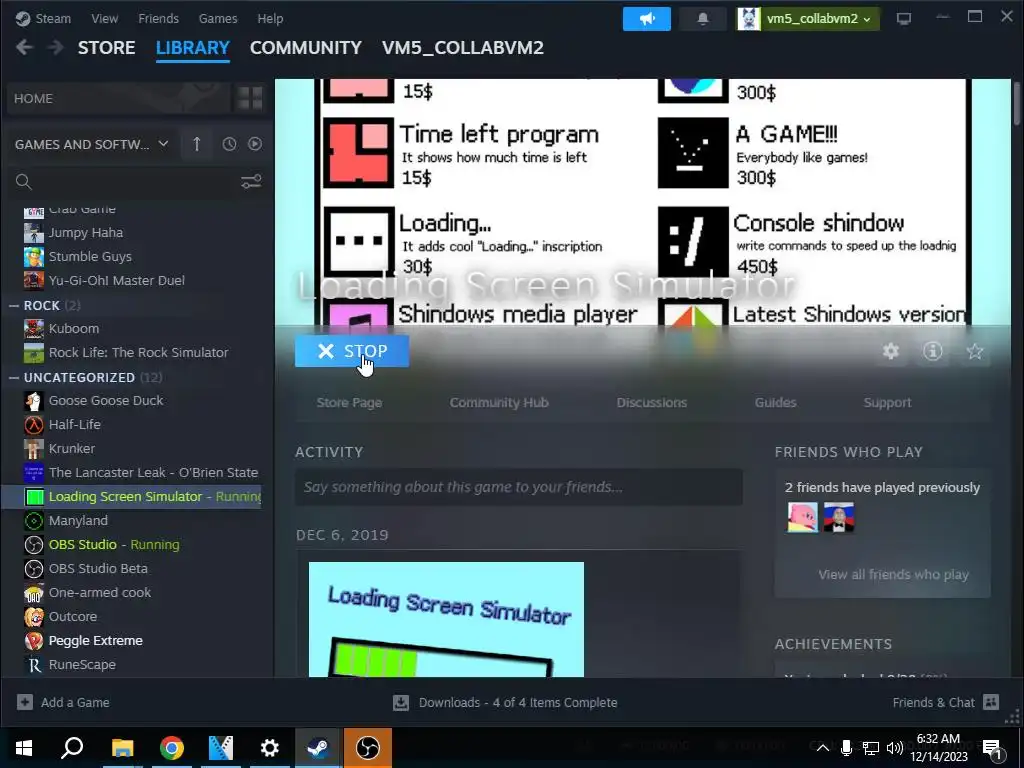Show game info icon
The height and width of the screenshot is (768, 1024).
coord(933,351)
